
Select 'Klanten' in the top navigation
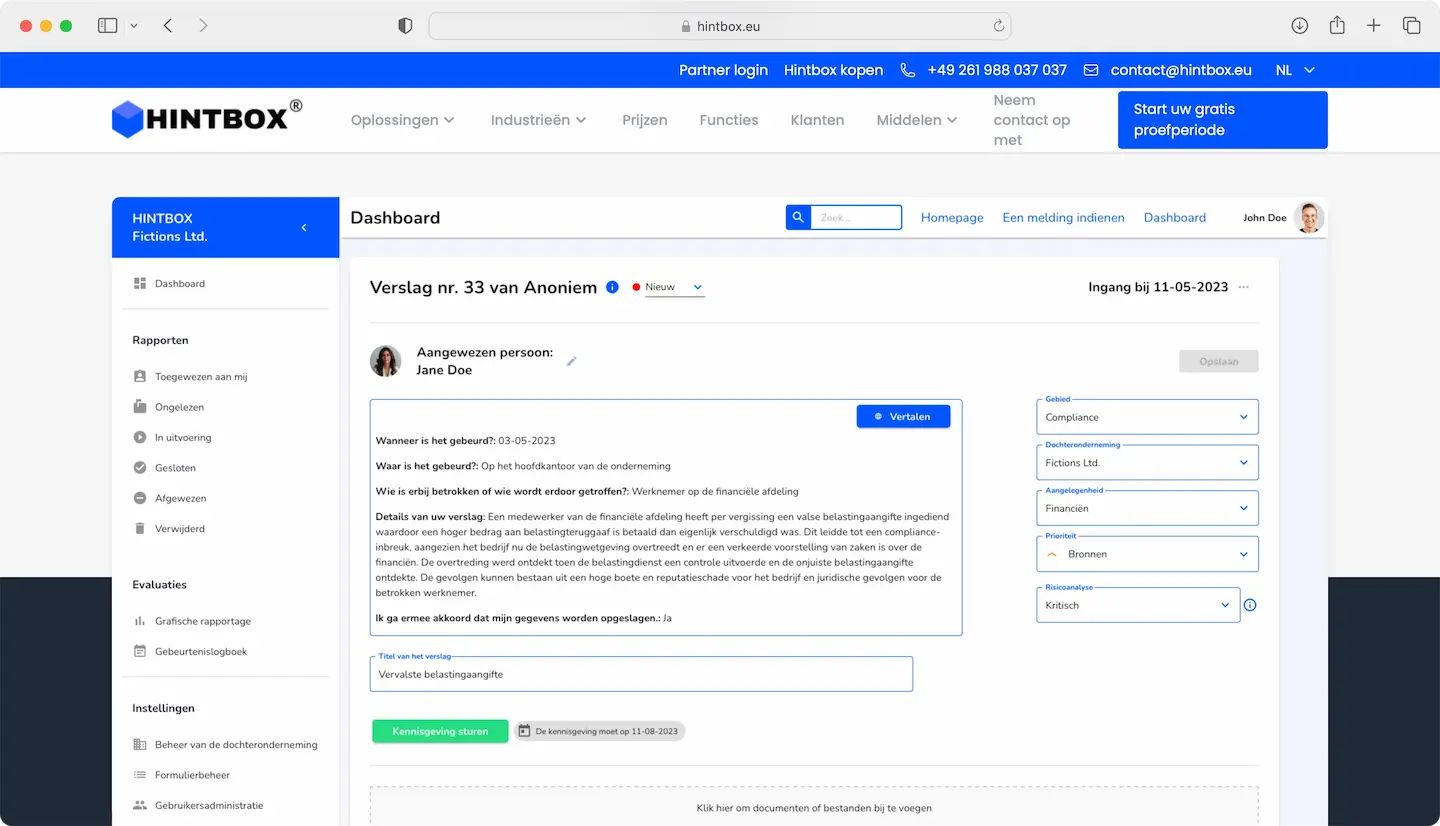(x=817, y=120)
